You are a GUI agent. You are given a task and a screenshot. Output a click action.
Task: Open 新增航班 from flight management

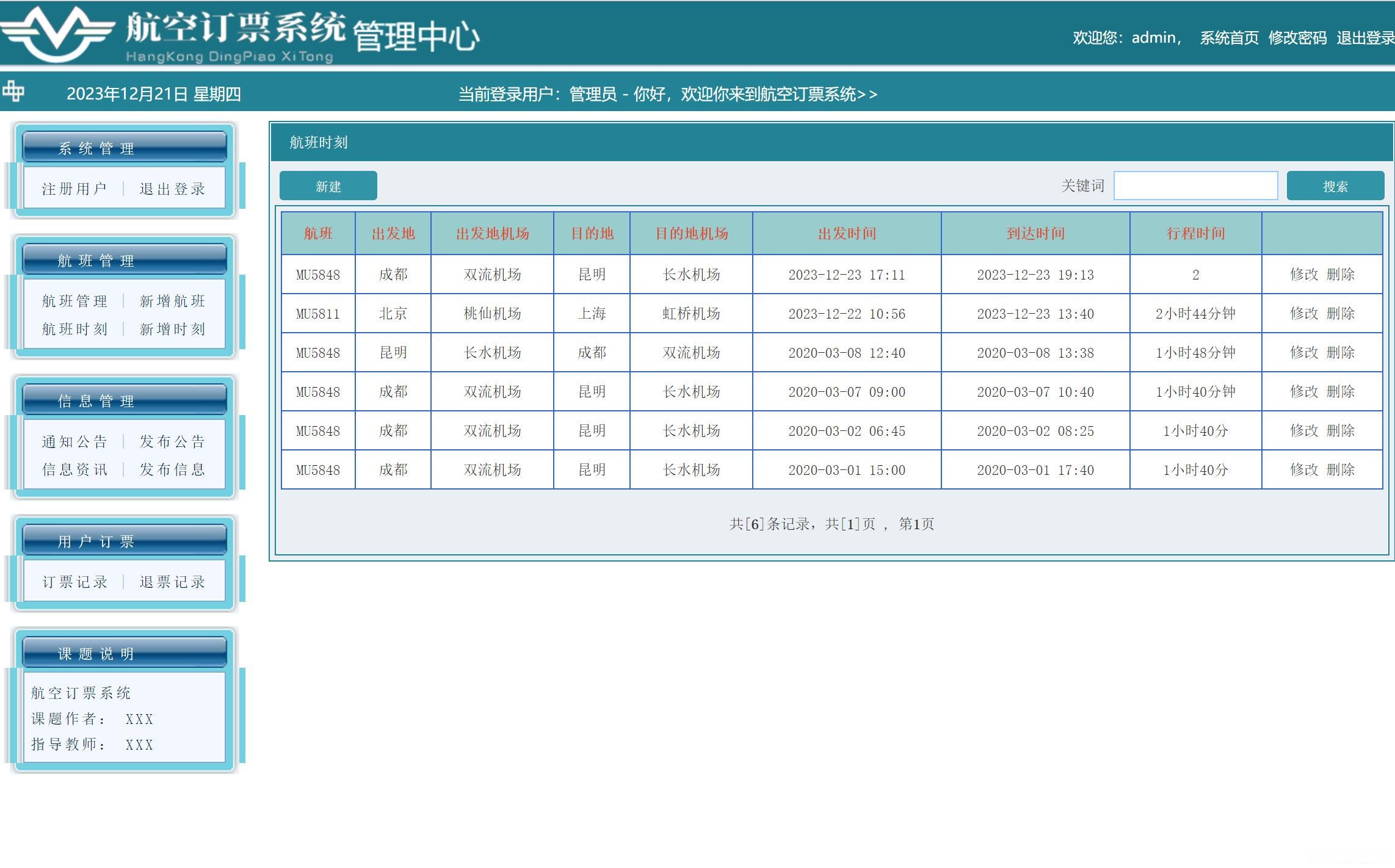point(173,300)
